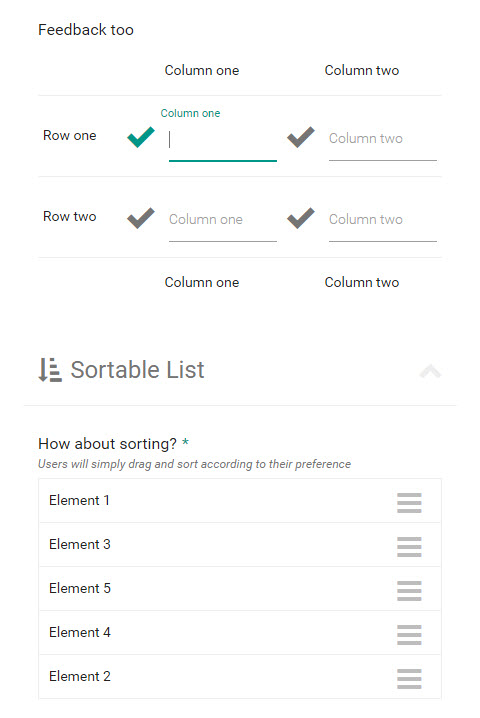Toggle checkmark for Row two Column one
480x718 pixels.
point(141,218)
